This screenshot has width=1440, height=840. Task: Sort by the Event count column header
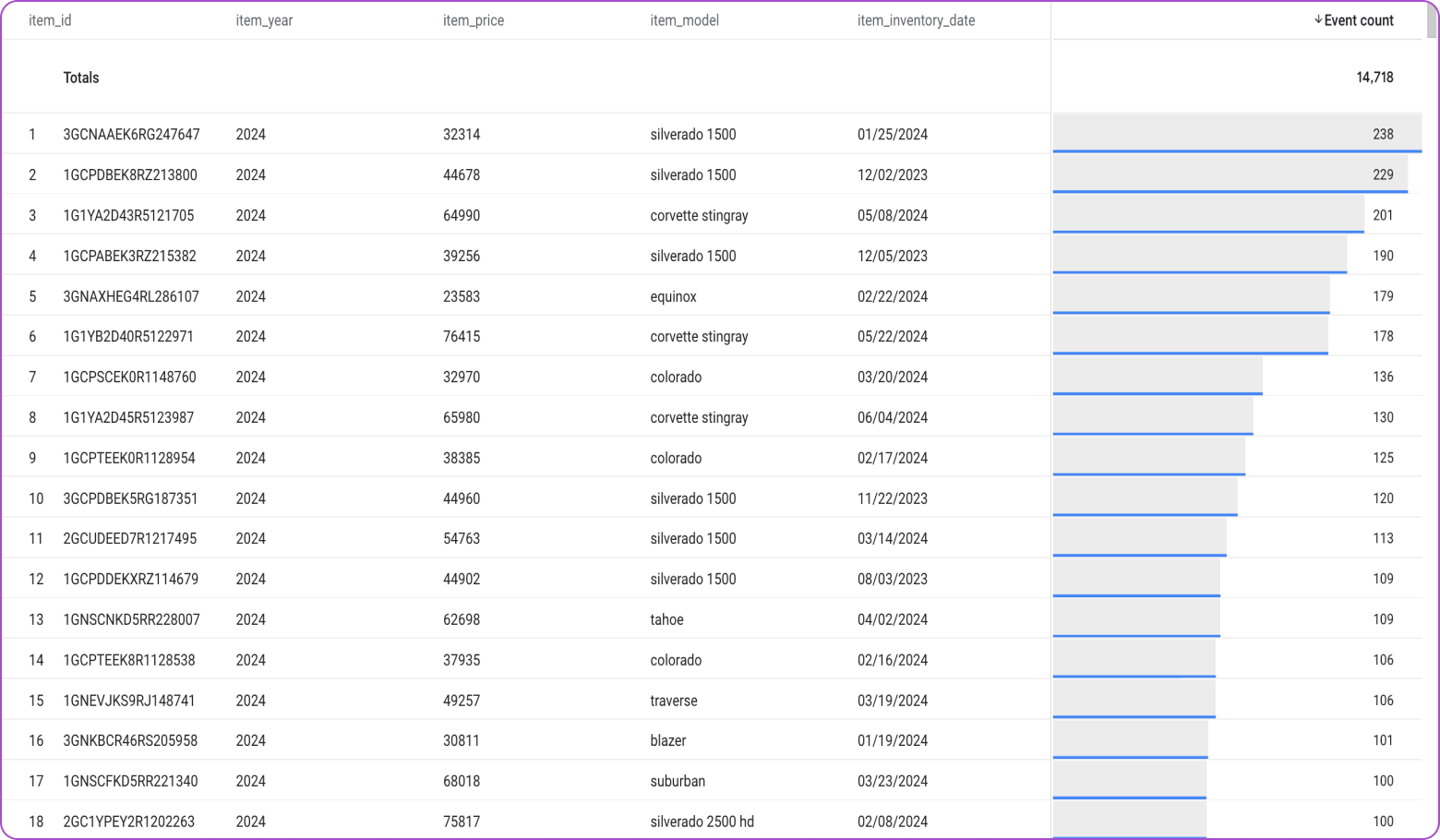pyautogui.click(x=1359, y=20)
